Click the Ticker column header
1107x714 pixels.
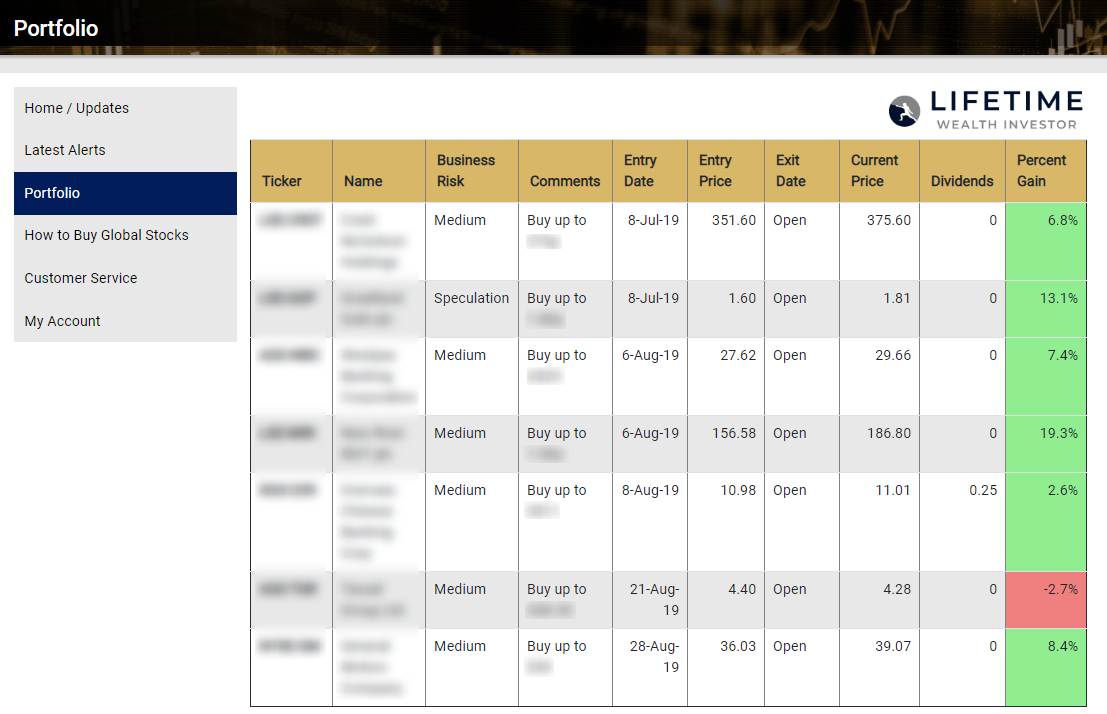tap(292, 172)
